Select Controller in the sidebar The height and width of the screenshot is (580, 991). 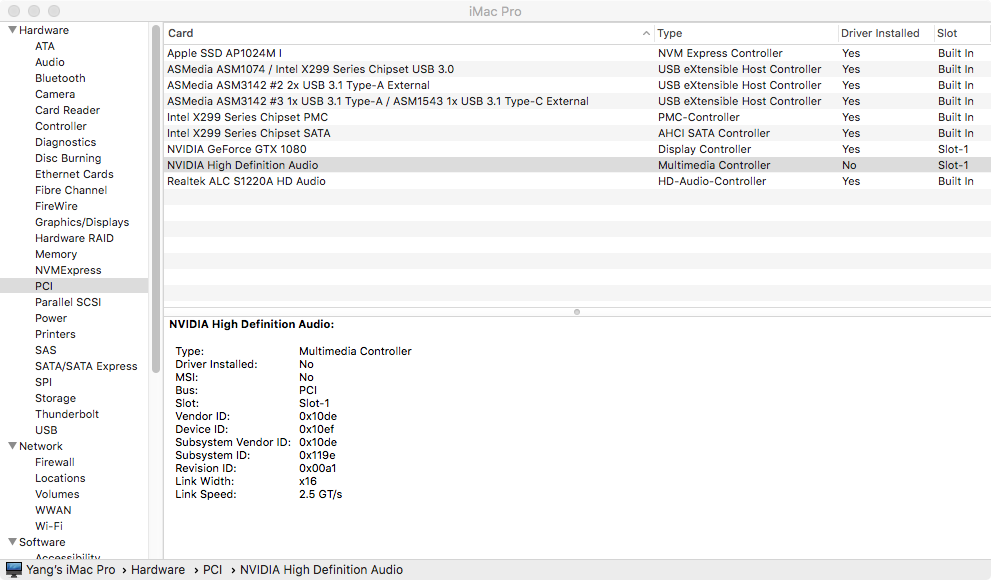pos(61,126)
